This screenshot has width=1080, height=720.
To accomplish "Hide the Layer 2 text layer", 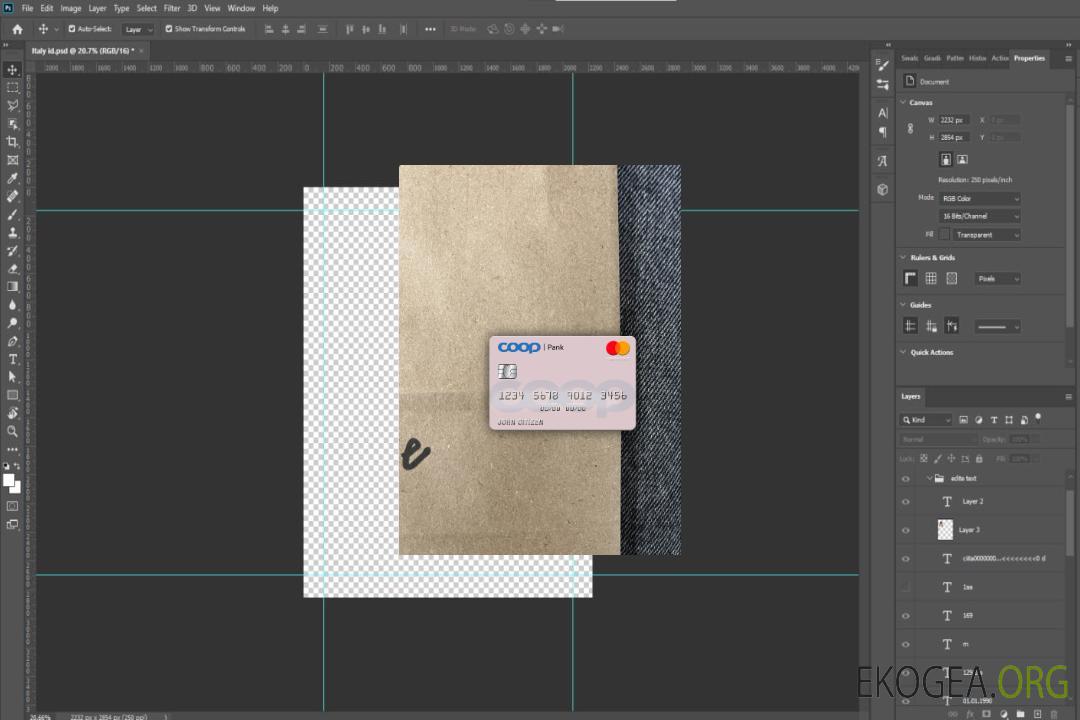I will pos(906,502).
